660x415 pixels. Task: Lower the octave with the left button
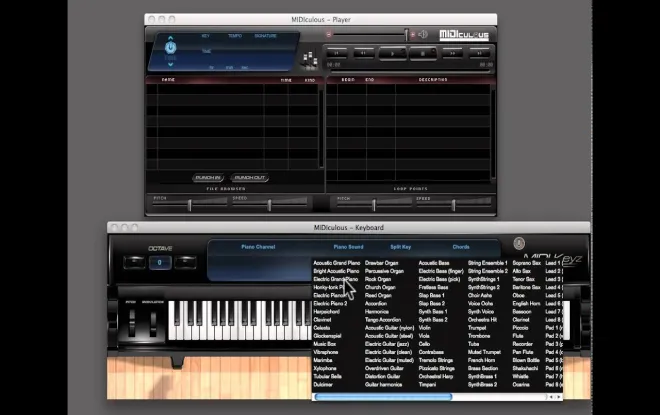pos(134,262)
